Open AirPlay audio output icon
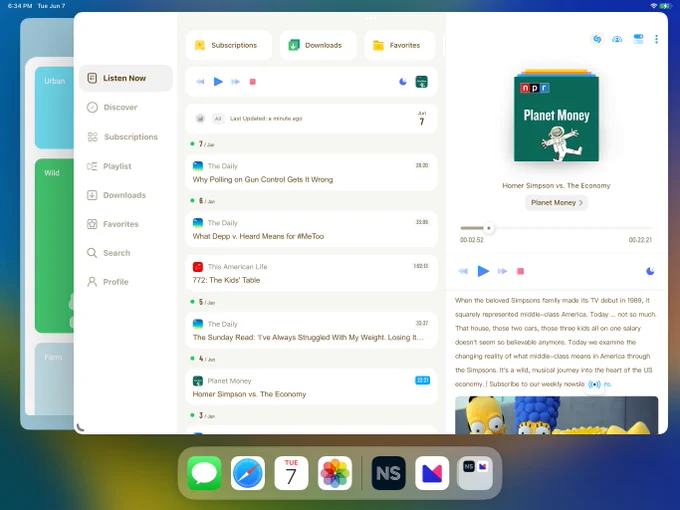 pos(617,39)
